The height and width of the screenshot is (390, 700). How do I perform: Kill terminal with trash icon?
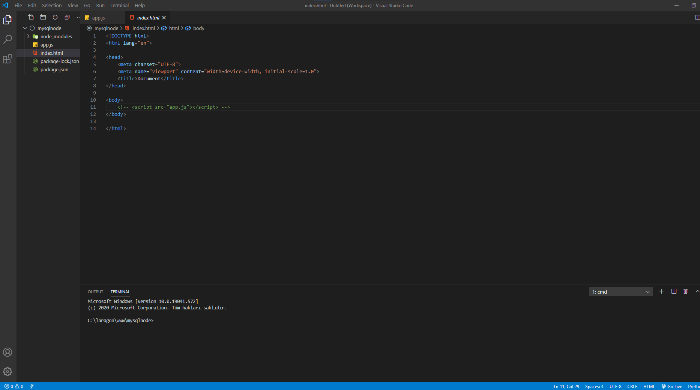[x=686, y=291]
